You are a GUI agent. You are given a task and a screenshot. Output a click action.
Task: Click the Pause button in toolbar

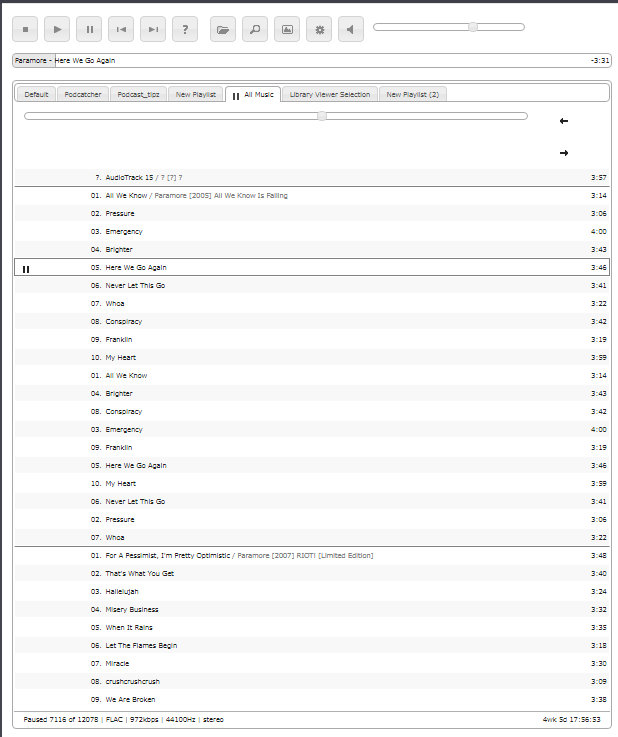(89, 29)
